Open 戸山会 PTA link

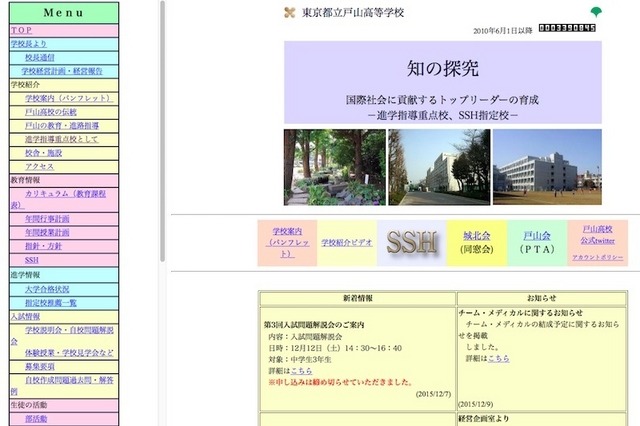[537, 235]
